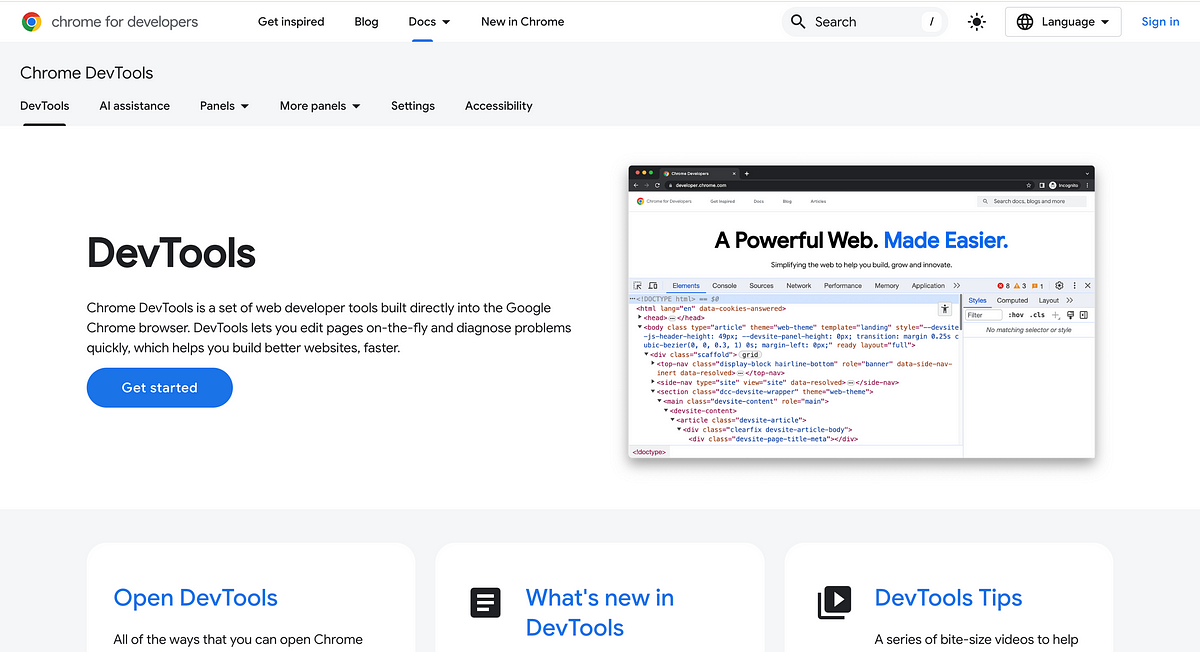Open the Accessibility tab
The width and height of the screenshot is (1200, 652).
point(498,105)
